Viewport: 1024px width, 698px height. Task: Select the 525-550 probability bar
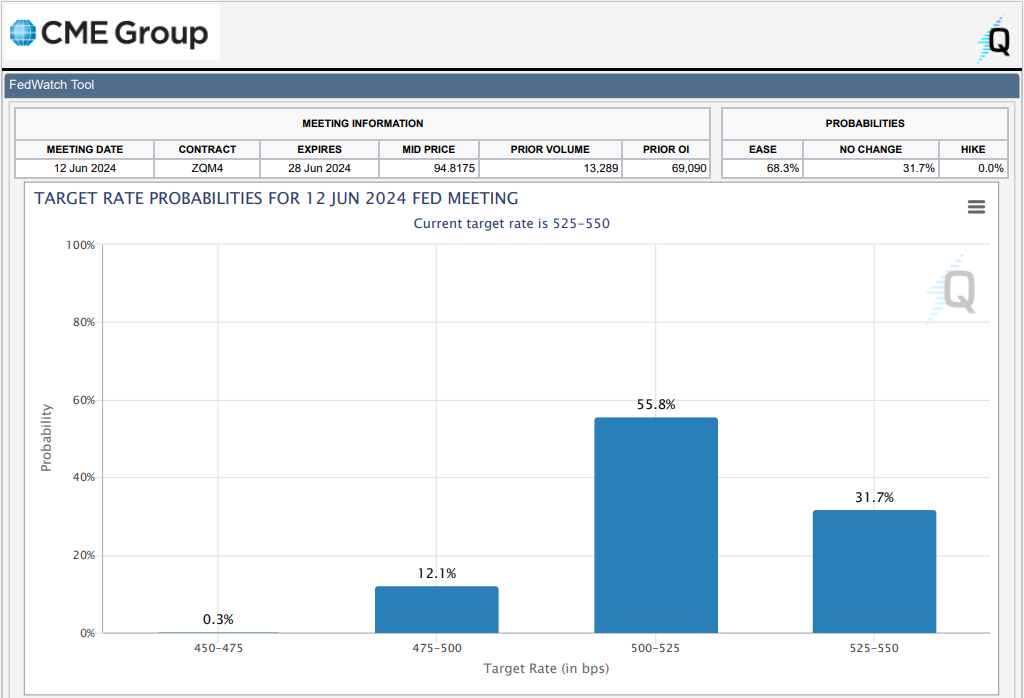[x=874, y=571]
